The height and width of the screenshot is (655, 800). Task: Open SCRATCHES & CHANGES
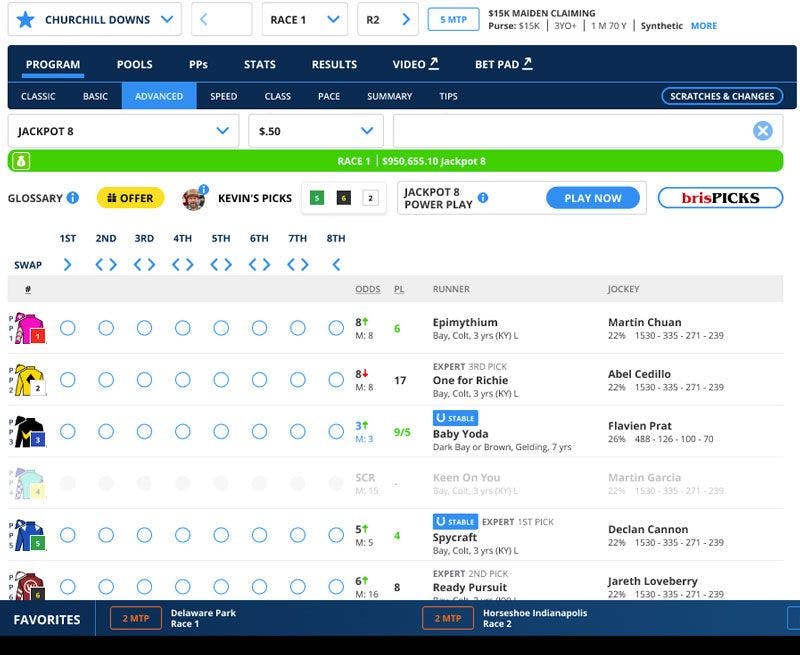pyautogui.click(x=721, y=96)
